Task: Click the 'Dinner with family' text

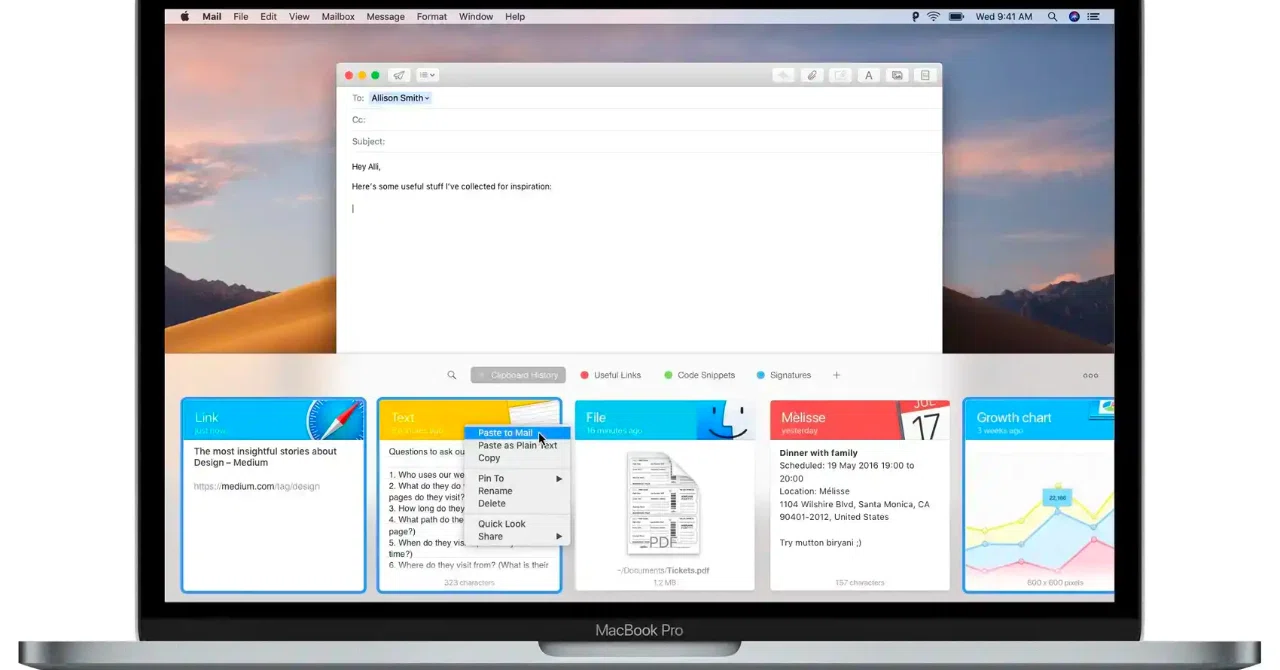Action: (x=818, y=453)
